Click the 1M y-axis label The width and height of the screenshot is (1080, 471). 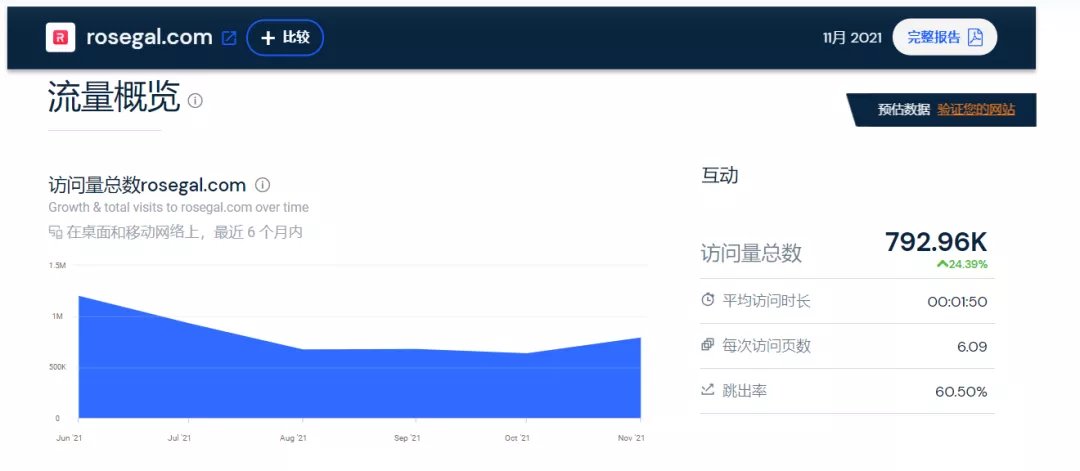[57, 316]
